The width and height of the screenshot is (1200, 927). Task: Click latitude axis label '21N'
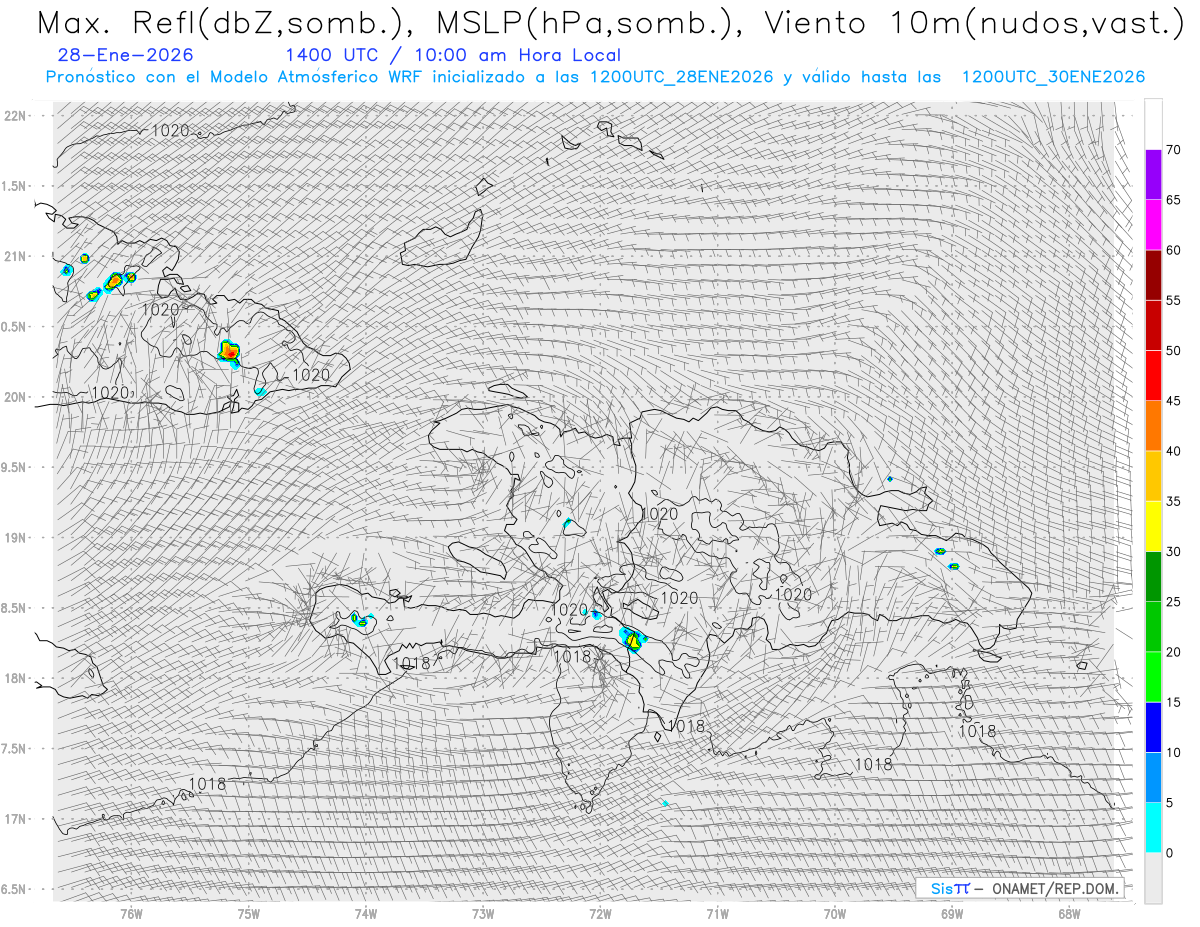click(14, 256)
